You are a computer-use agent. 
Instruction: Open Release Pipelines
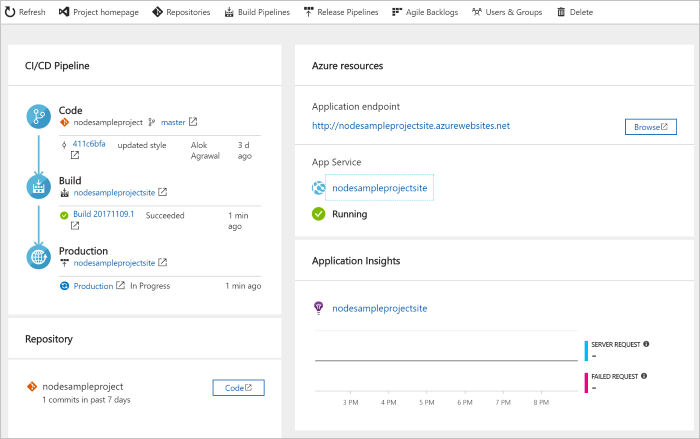tap(341, 12)
